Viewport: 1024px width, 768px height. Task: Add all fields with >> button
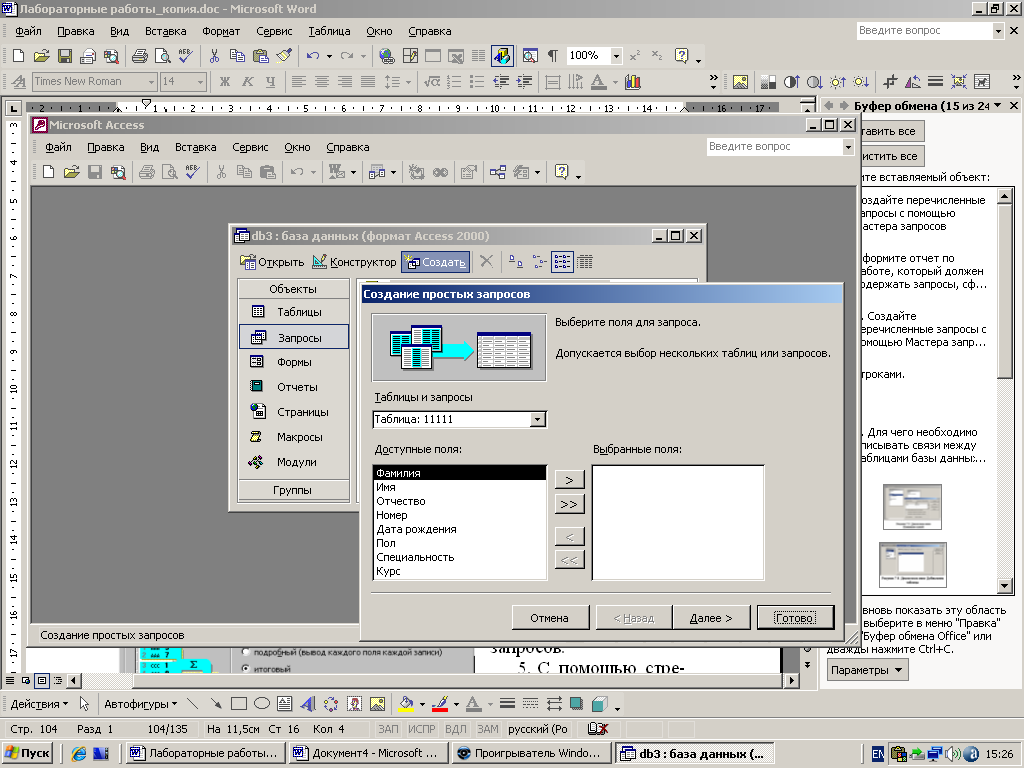tap(569, 504)
